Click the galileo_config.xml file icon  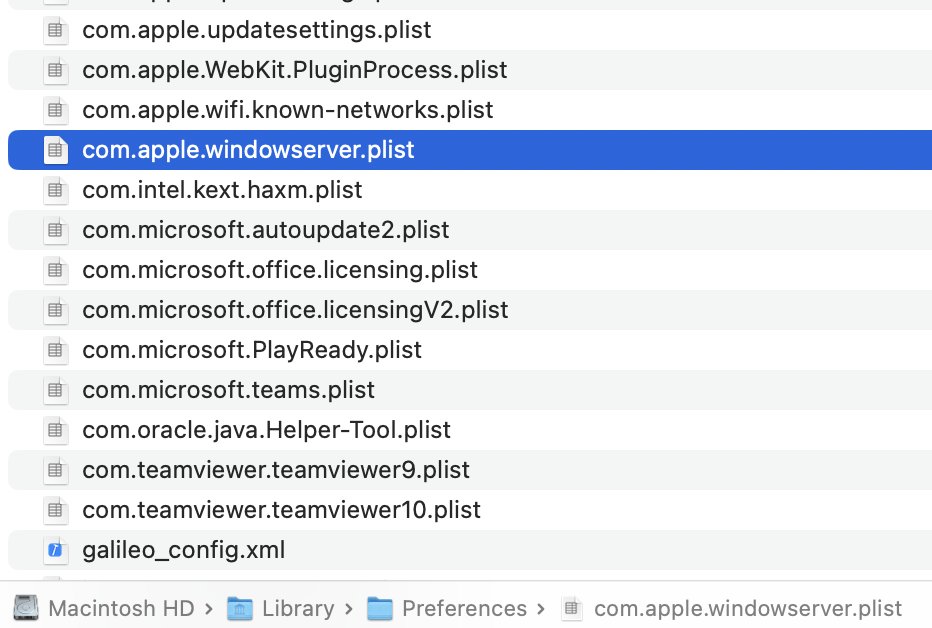[56, 550]
